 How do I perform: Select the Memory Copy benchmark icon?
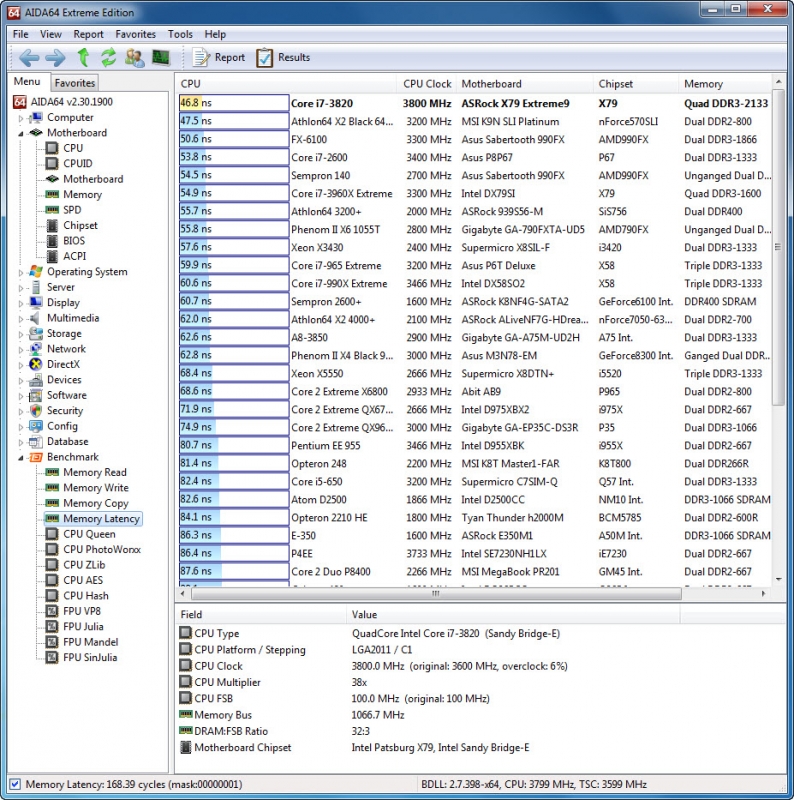click(x=52, y=503)
